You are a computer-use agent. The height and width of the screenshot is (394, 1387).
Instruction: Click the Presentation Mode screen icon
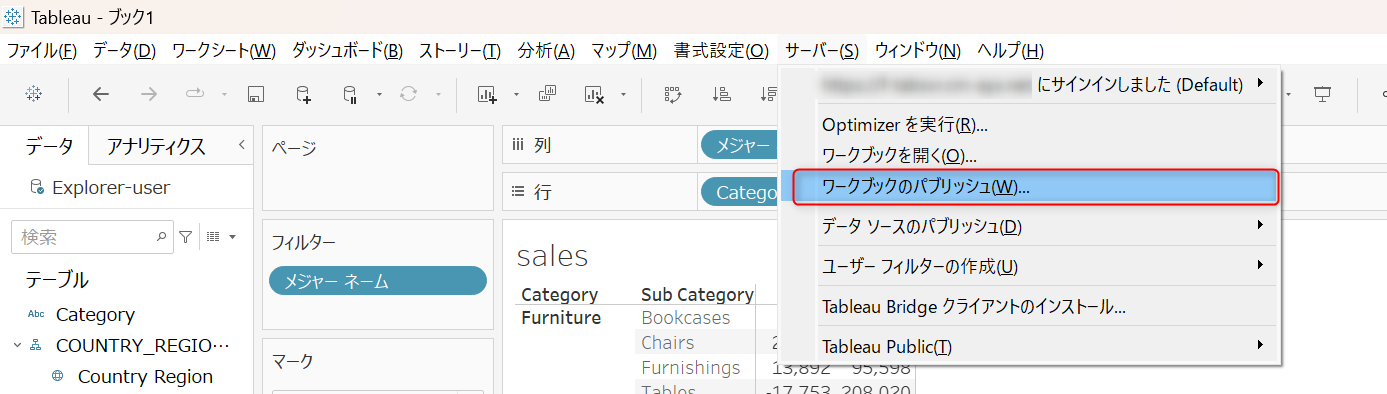click(x=1323, y=94)
